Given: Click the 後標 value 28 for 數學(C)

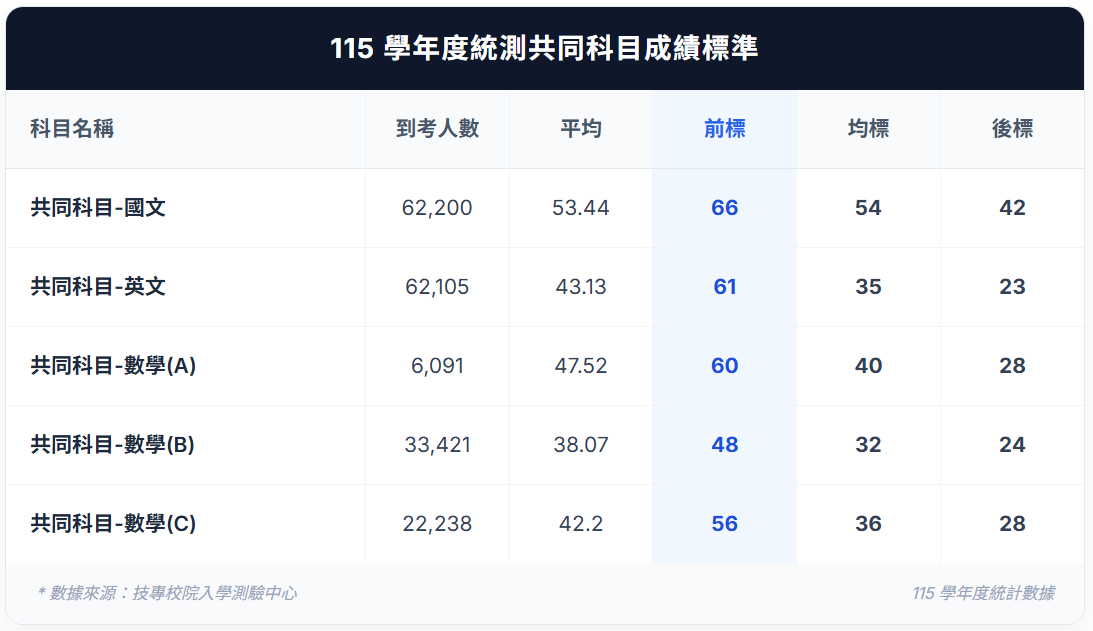Looking at the screenshot, I should tap(1012, 524).
